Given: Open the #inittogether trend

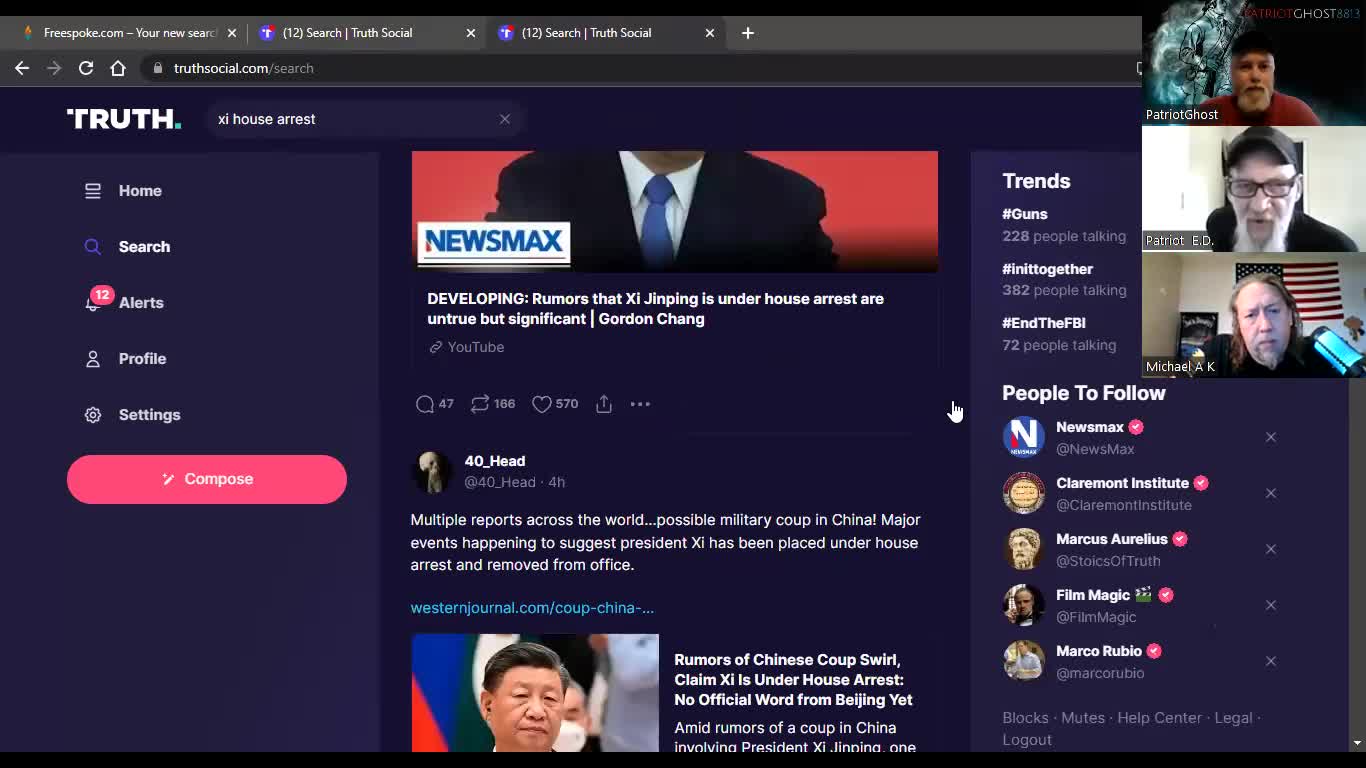Looking at the screenshot, I should pos(1048,269).
